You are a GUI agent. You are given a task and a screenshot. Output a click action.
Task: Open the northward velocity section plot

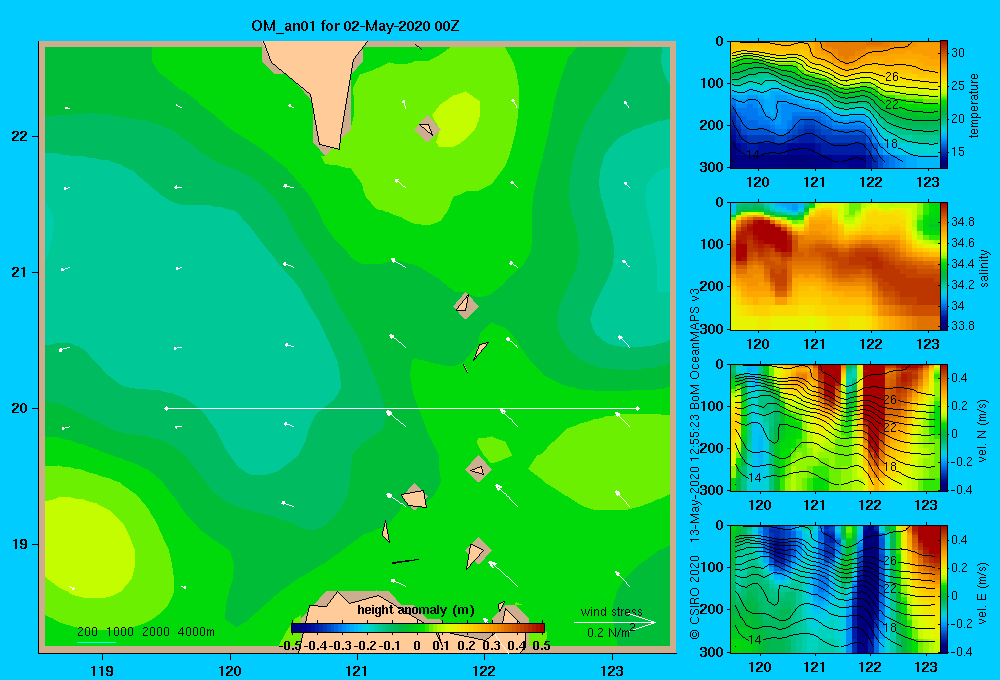point(834,427)
